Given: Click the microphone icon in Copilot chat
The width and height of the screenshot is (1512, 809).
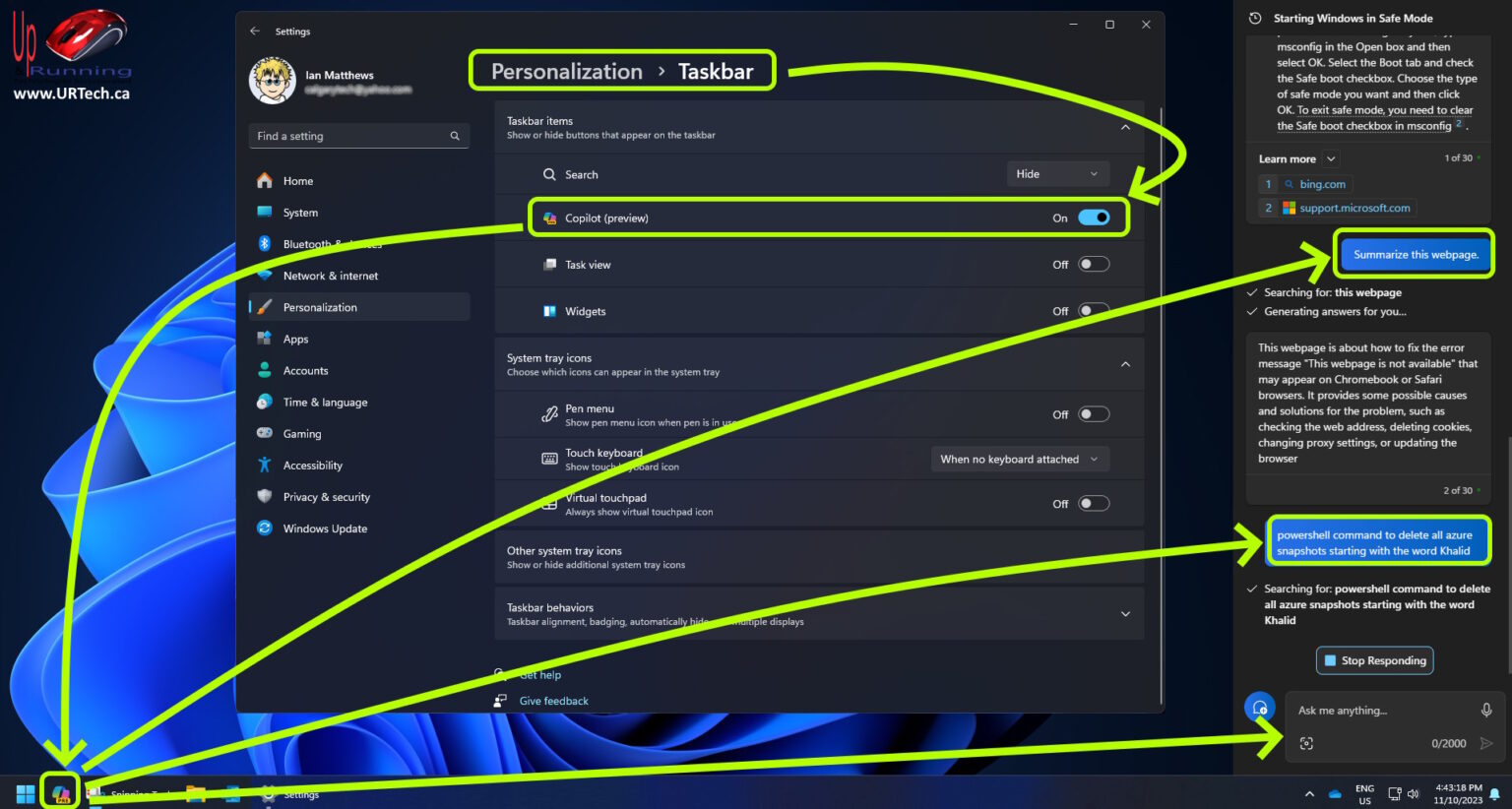Looking at the screenshot, I should [x=1485, y=710].
